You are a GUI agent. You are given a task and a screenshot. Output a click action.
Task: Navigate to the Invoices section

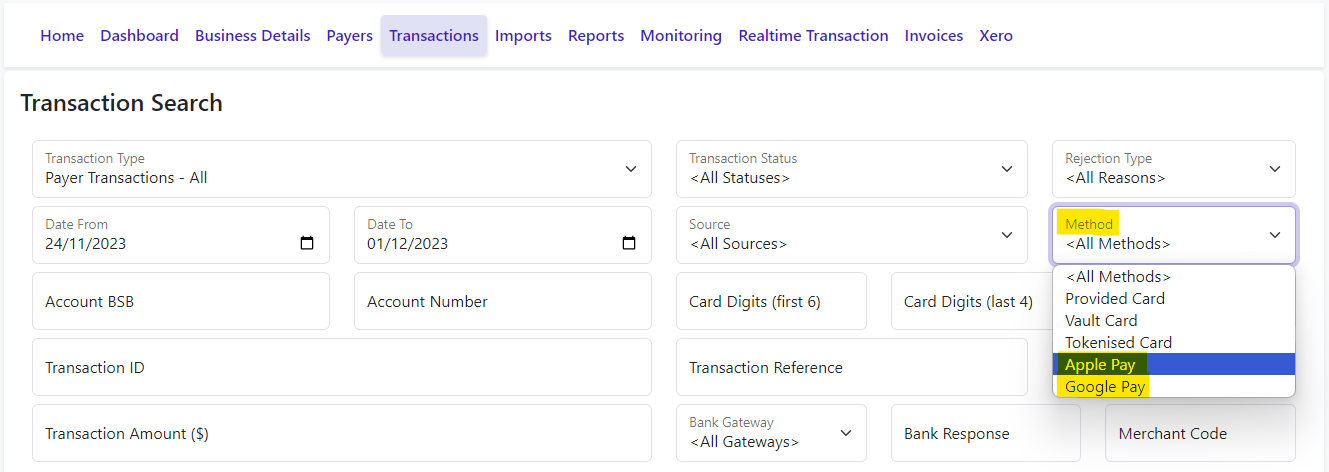pos(934,36)
